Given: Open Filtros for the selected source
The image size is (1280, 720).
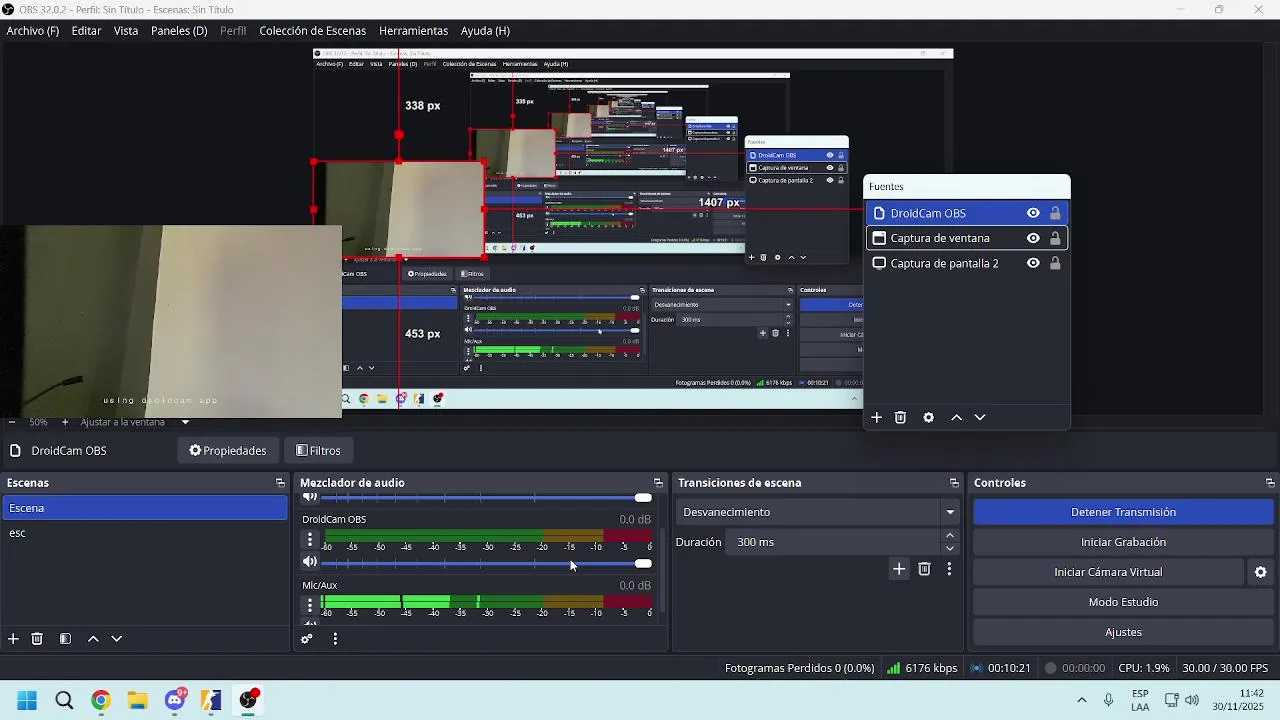Looking at the screenshot, I should pyautogui.click(x=319, y=451).
